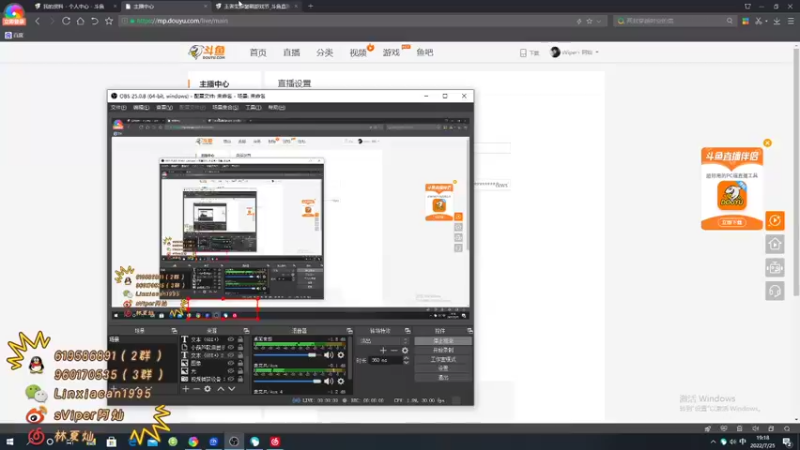Image resolution: width=800 pixels, height=450 pixels.
Task: Move selected source up
Action: 220,389
